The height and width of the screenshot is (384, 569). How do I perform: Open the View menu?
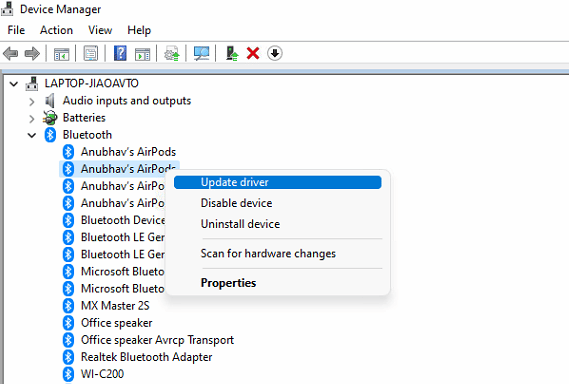click(100, 30)
